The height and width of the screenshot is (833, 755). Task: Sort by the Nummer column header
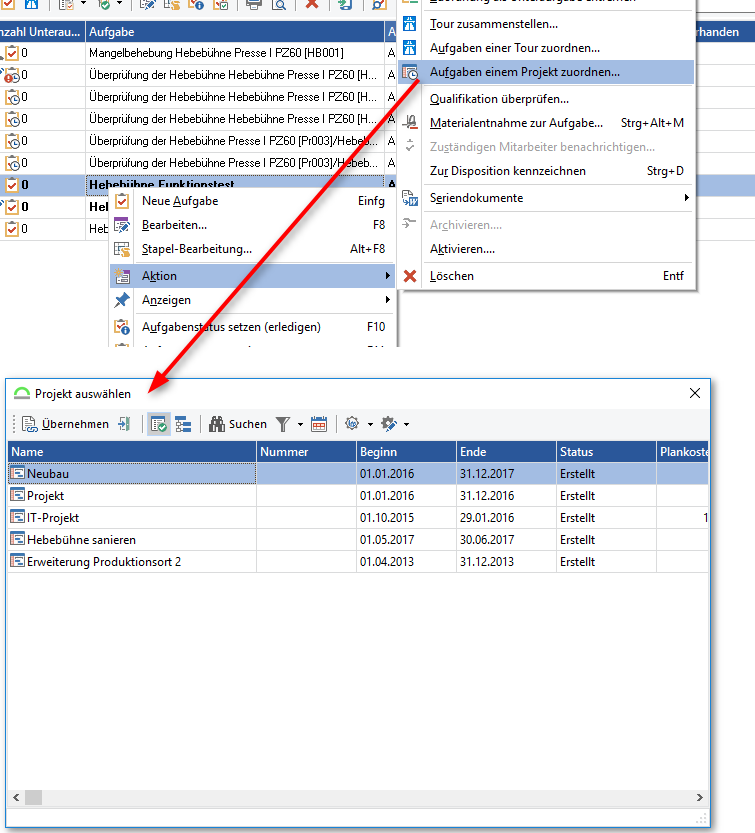pyautogui.click(x=306, y=452)
